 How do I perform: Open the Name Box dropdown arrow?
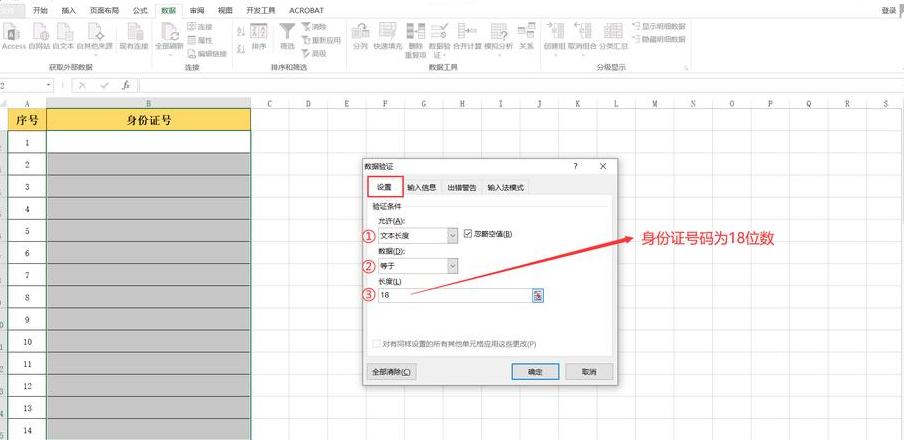49,85
